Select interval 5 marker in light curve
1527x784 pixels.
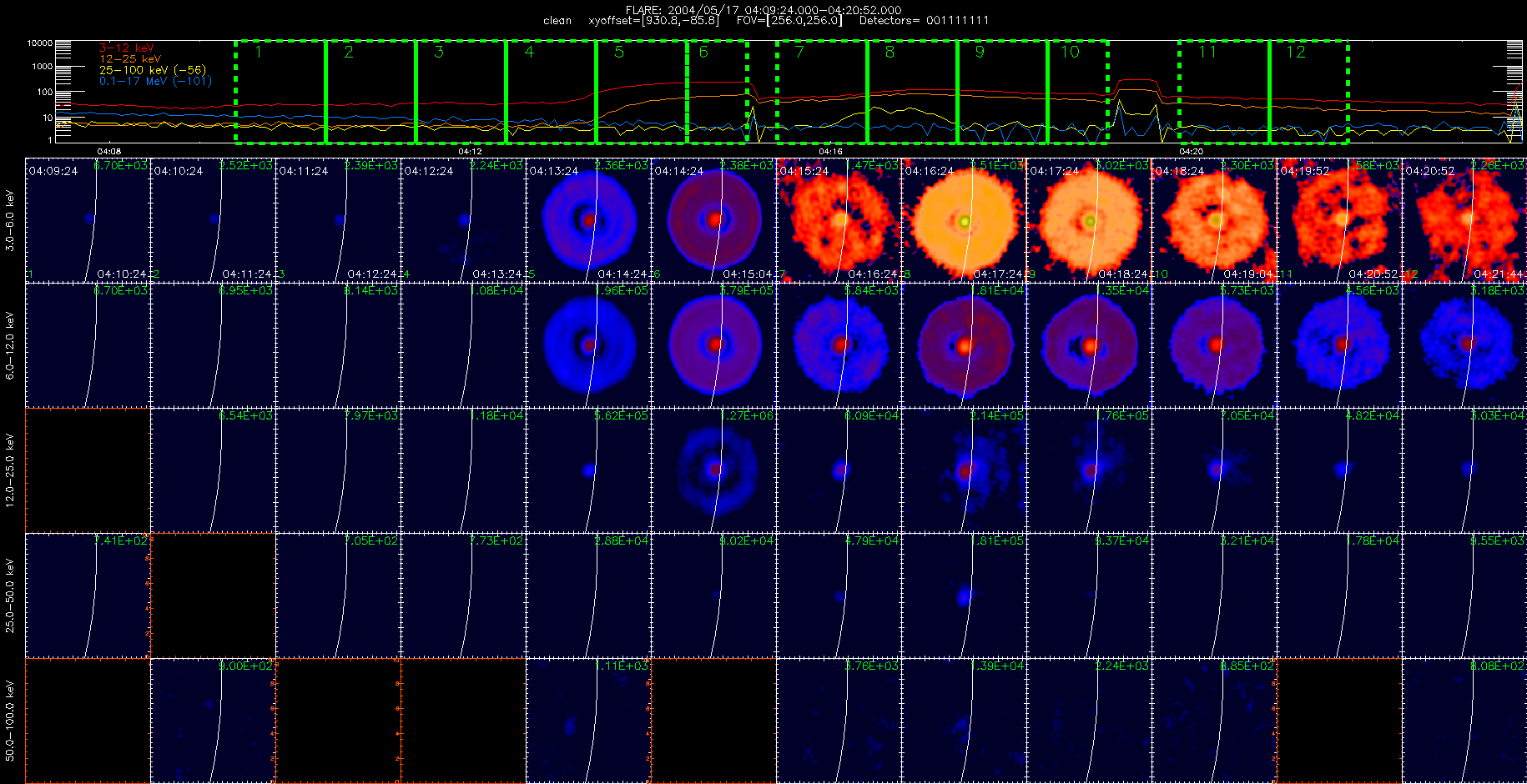(619, 53)
